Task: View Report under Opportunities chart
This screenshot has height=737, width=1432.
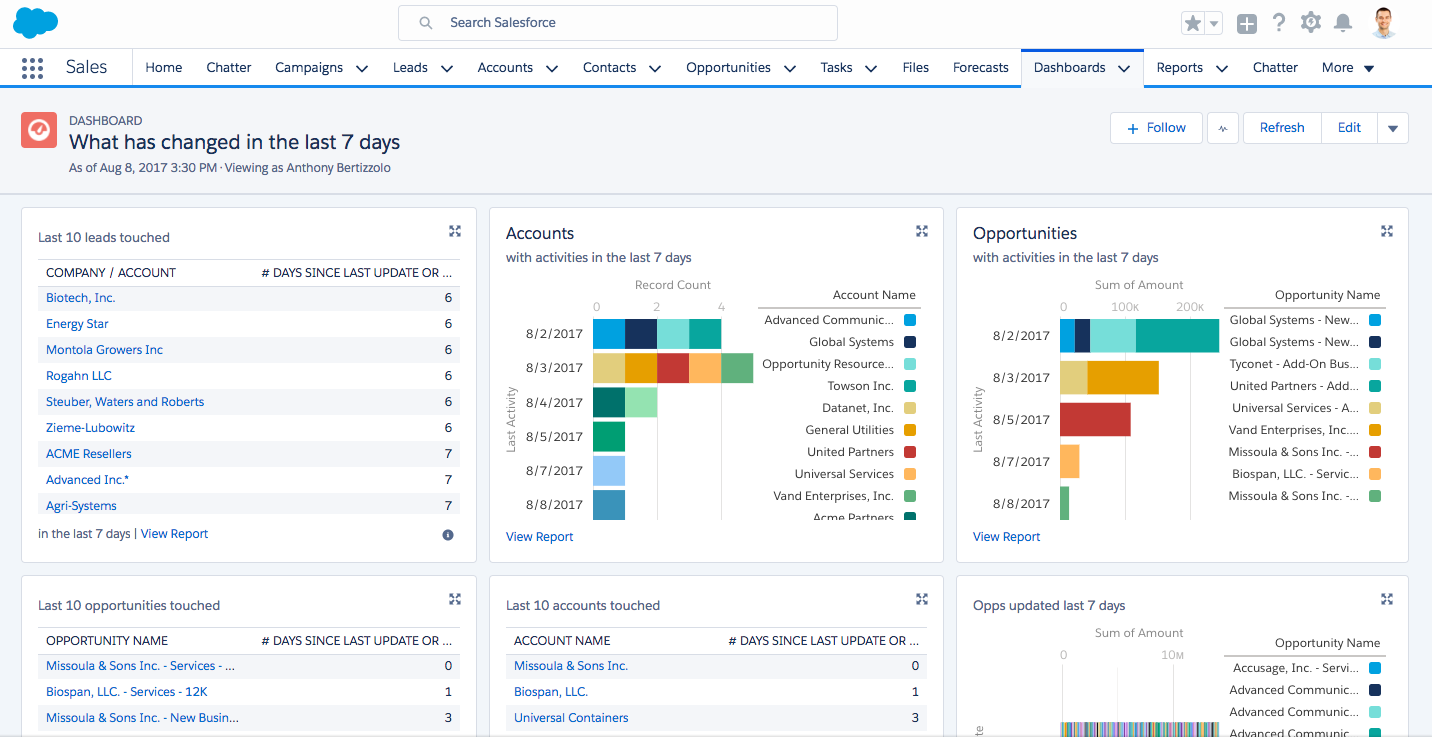Action: pos(1007,537)
